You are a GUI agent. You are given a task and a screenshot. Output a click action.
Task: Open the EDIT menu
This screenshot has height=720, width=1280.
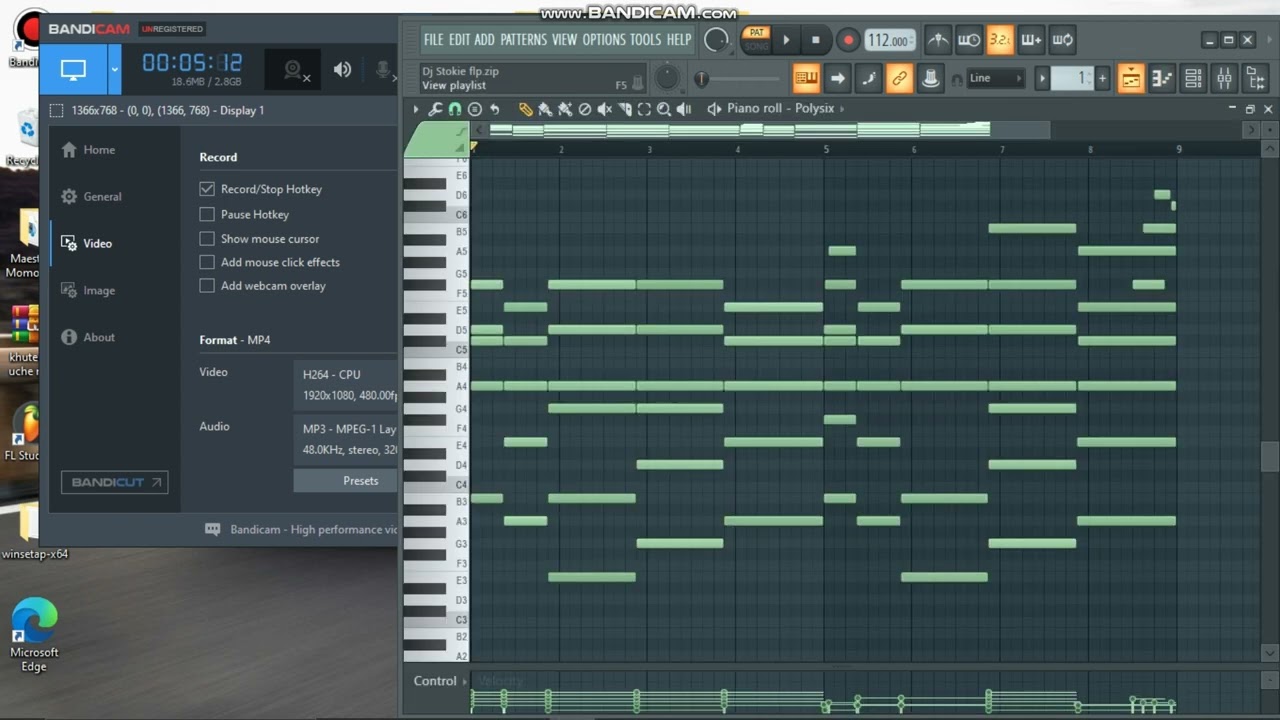[x=459, y=40]
